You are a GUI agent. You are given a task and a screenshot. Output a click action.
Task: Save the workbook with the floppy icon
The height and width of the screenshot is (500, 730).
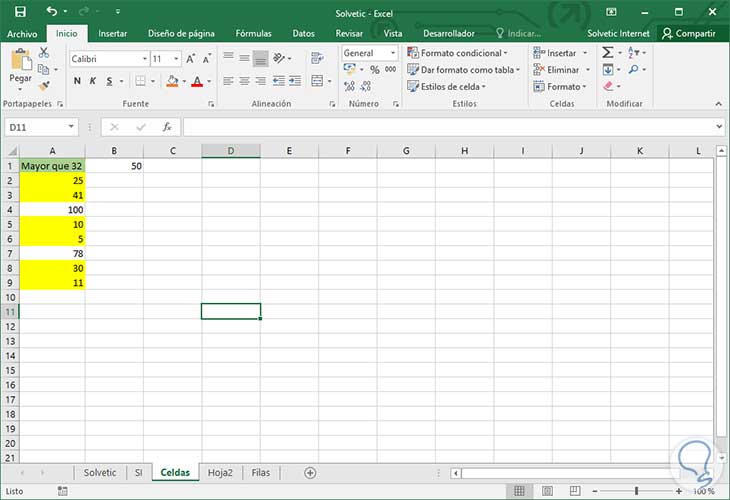click(20, 12)
